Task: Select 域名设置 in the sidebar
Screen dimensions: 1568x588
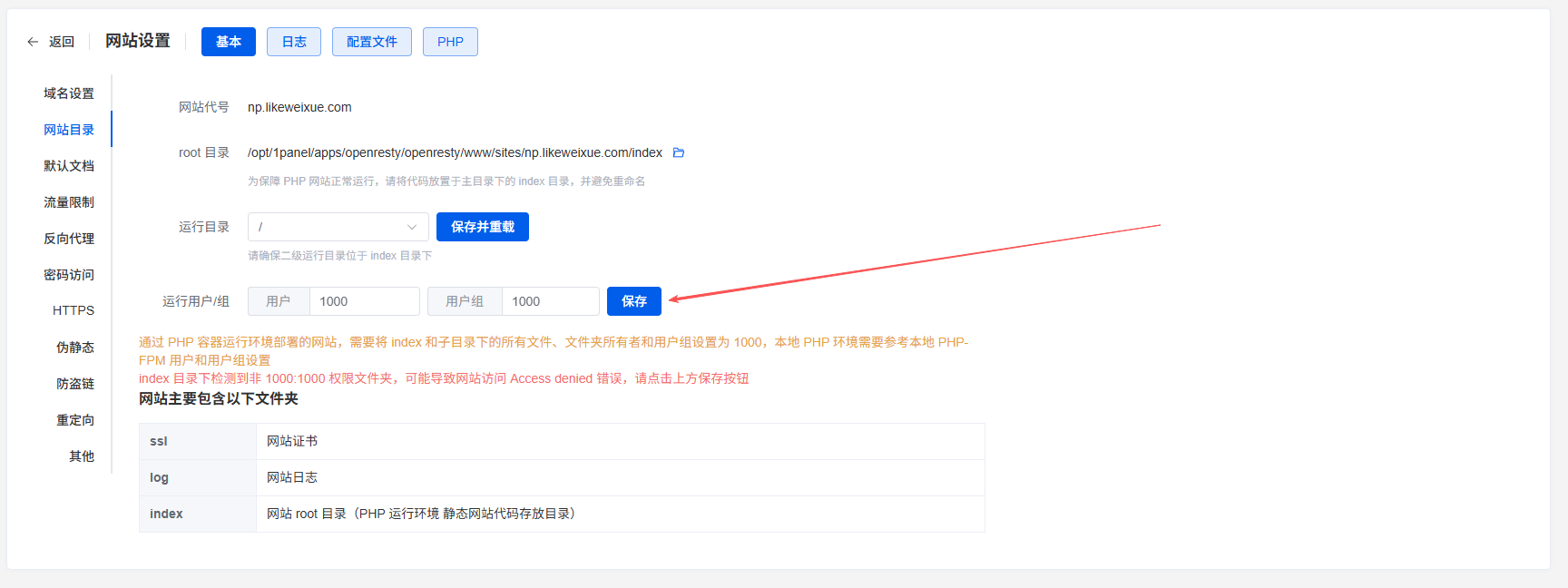Action: [x=69, y=93]
